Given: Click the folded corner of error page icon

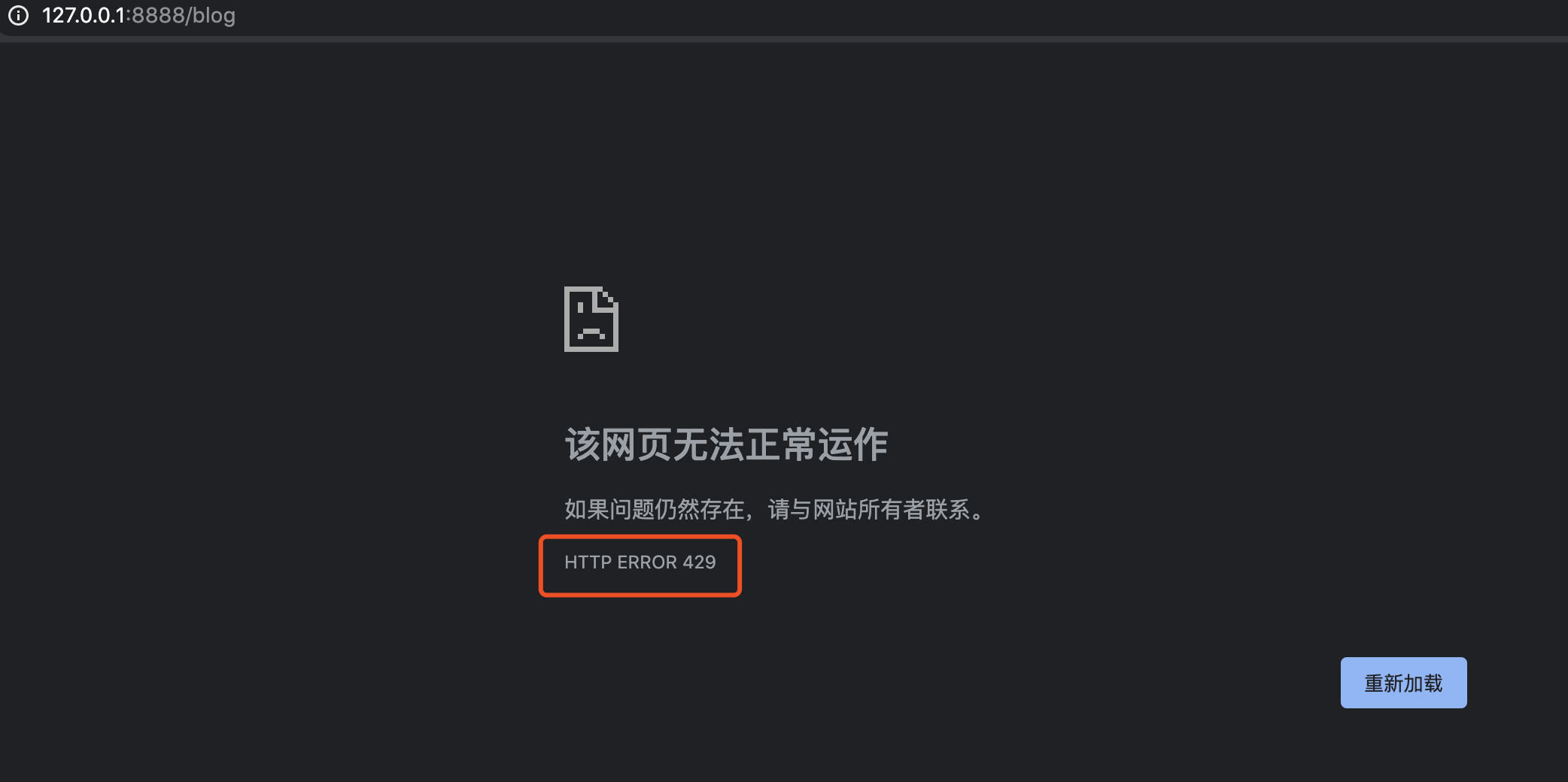Looking at the screenshot, I should [x=608, y=298].
